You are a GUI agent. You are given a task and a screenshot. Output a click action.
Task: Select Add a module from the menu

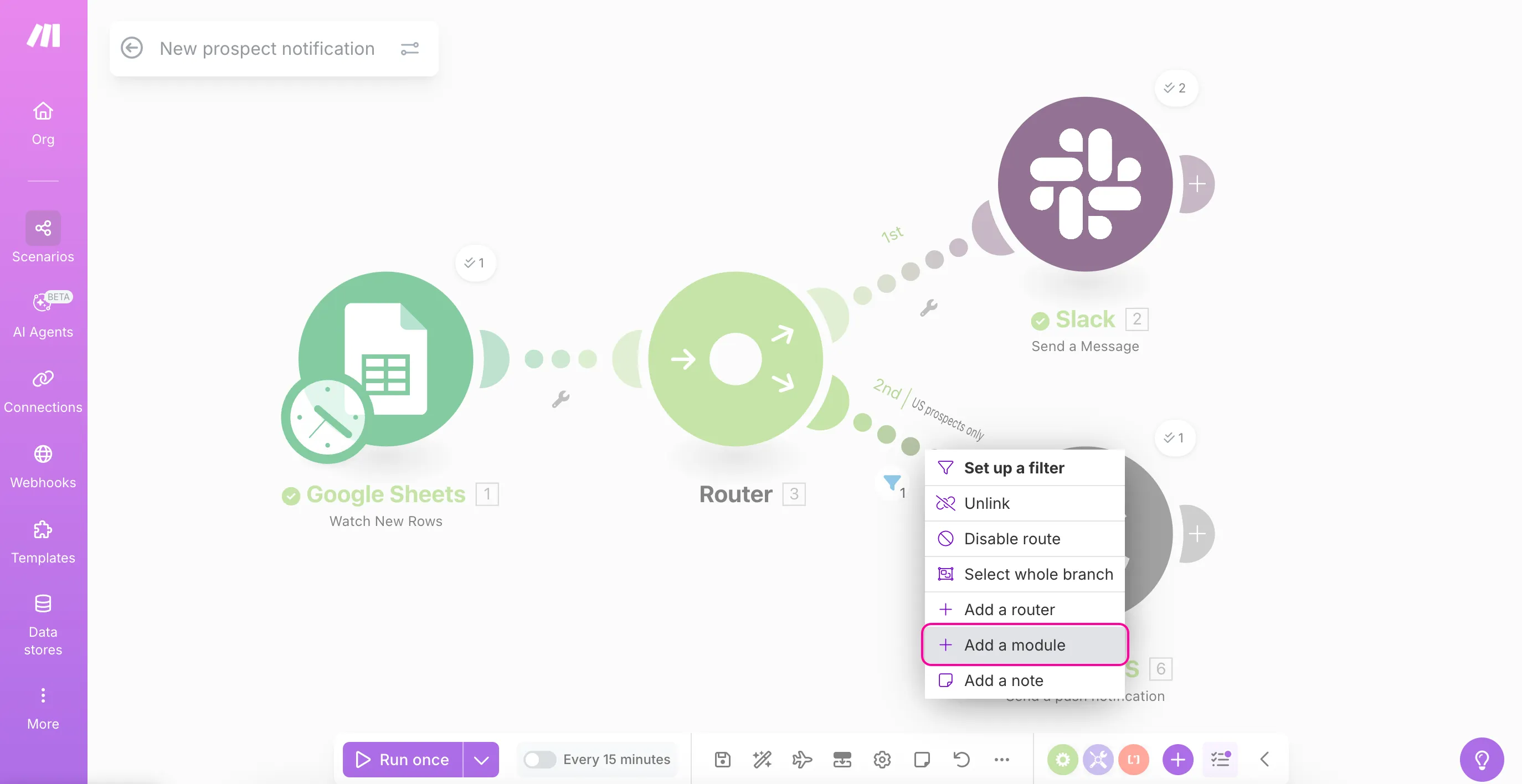[x=1025, y=645]
